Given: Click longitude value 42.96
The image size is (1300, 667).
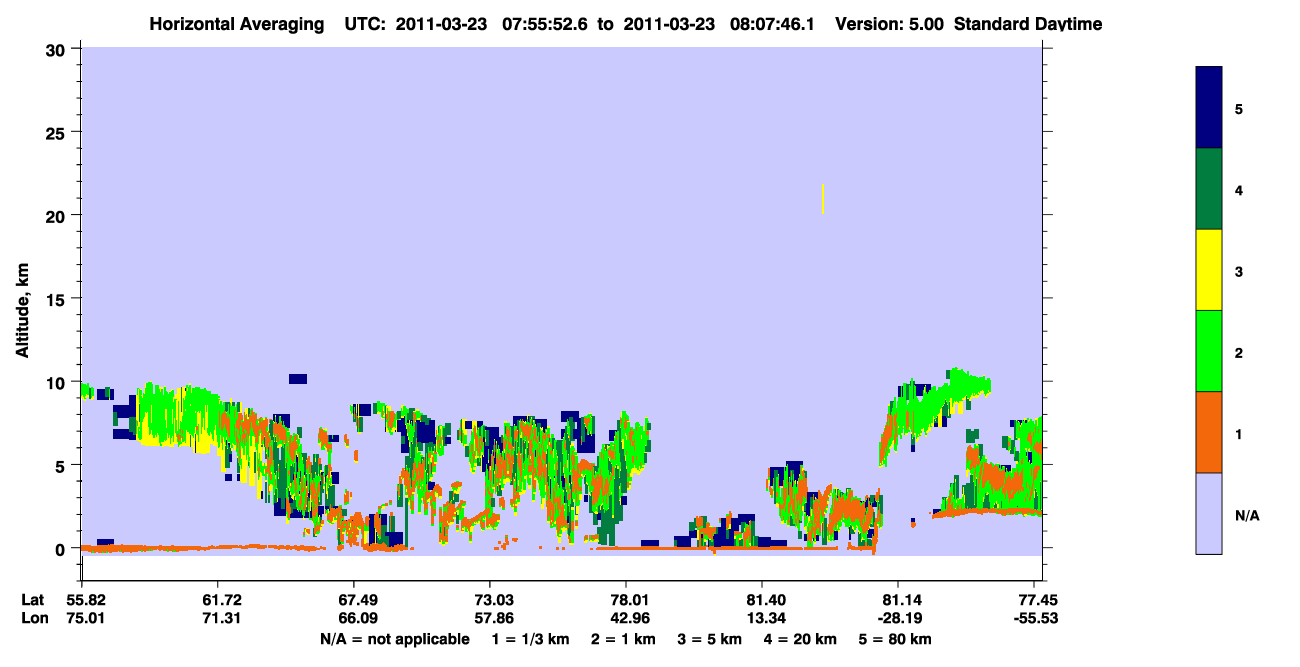Looking at the screenshot, I should (626, 618).
